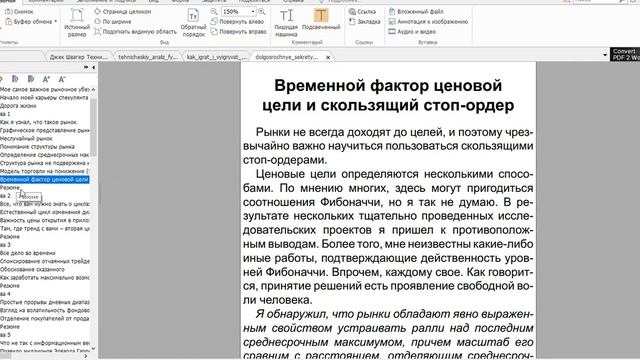Switch to Джек Швагер document tab
Screen dimensions: 640x360
tap(78, 57)
